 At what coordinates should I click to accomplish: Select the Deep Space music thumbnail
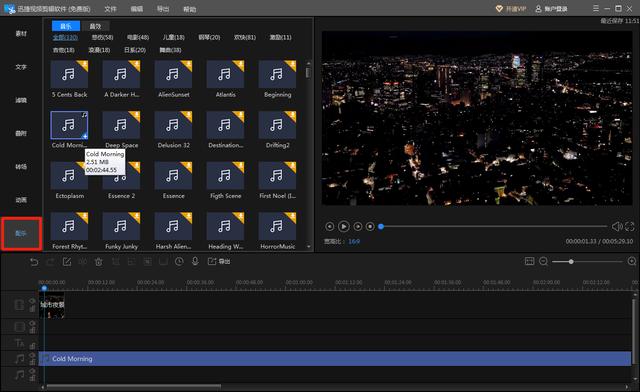tap(121, 125)
